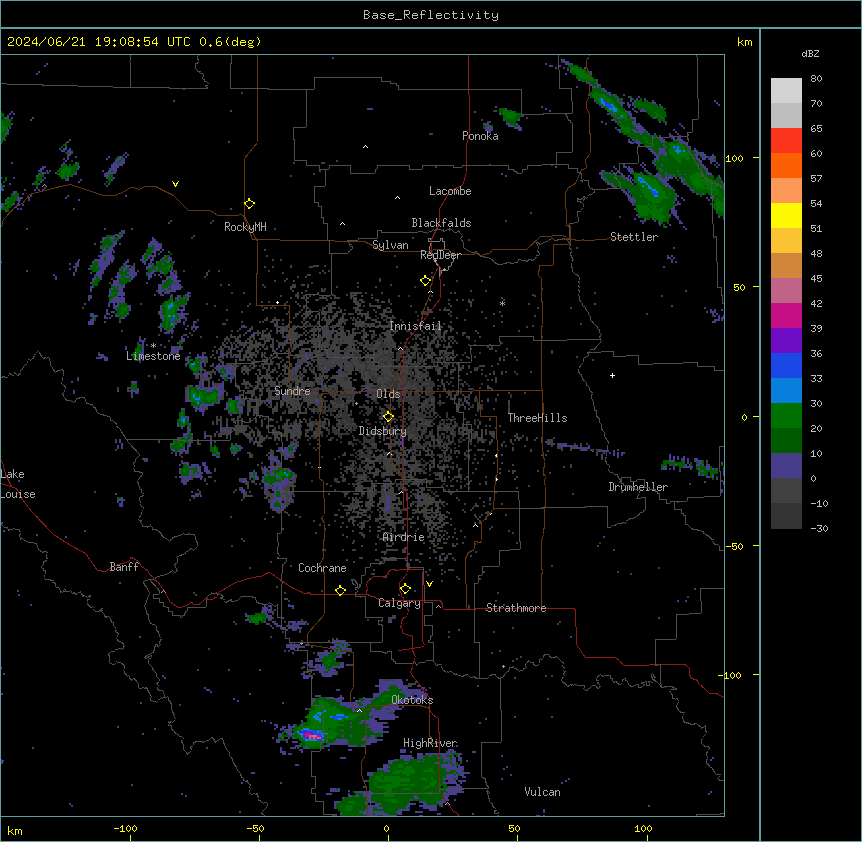Click the magenta storm core west of Okotoks
Image resolution: width=862 pixels, height=842 pixels.
coord(312,735)
